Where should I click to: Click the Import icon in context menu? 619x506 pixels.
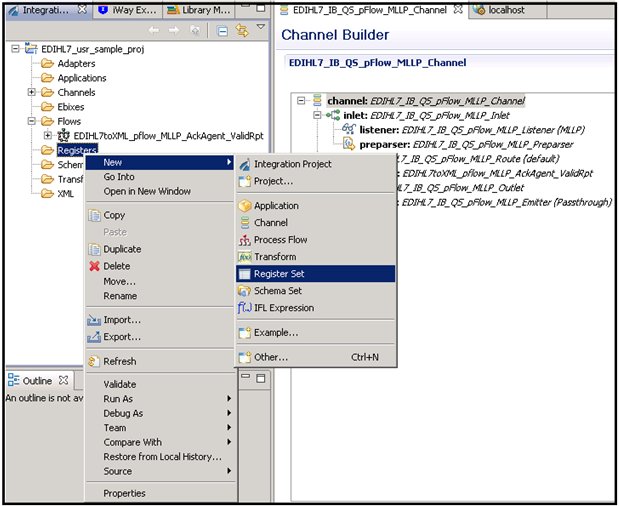coord(94,320)
